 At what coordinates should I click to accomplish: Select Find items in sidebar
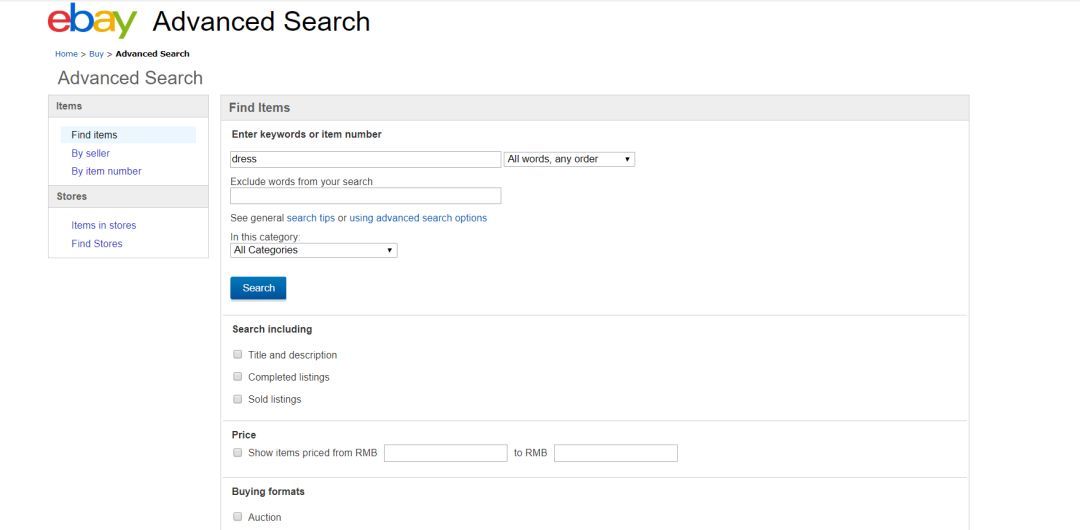pos(94,135)
